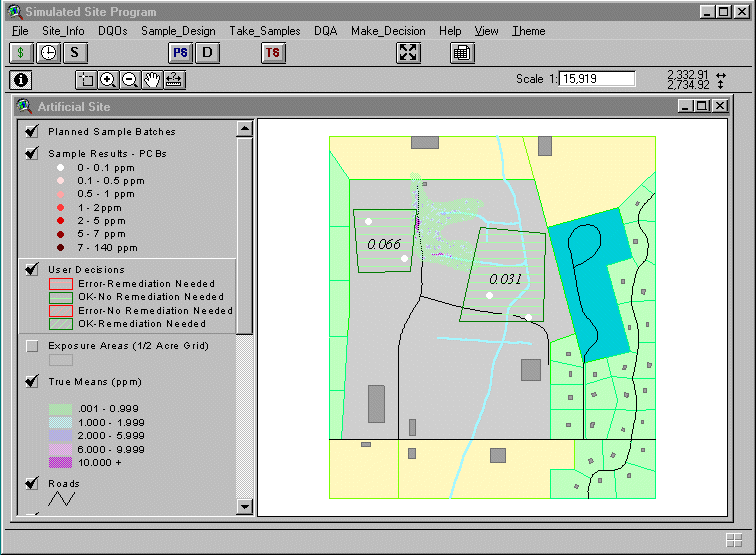
Task: Uncheck the Planned Sample Batches layer
Action: click(x=32, y=131)
